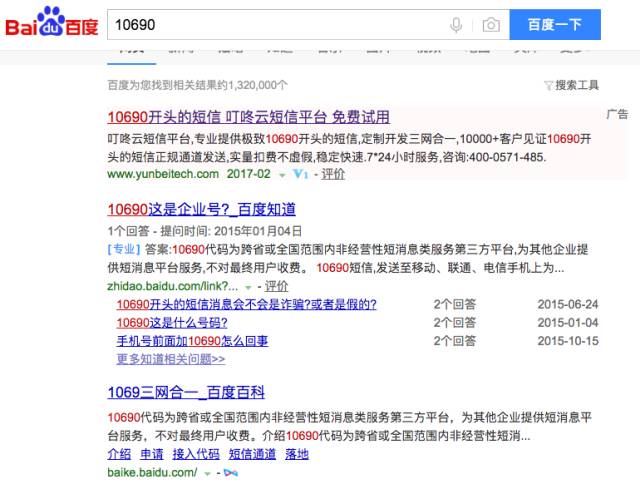Screen dimensions: 640x489
Task: Open 搜索工具 search tools filter
Action: click(571, 85)
